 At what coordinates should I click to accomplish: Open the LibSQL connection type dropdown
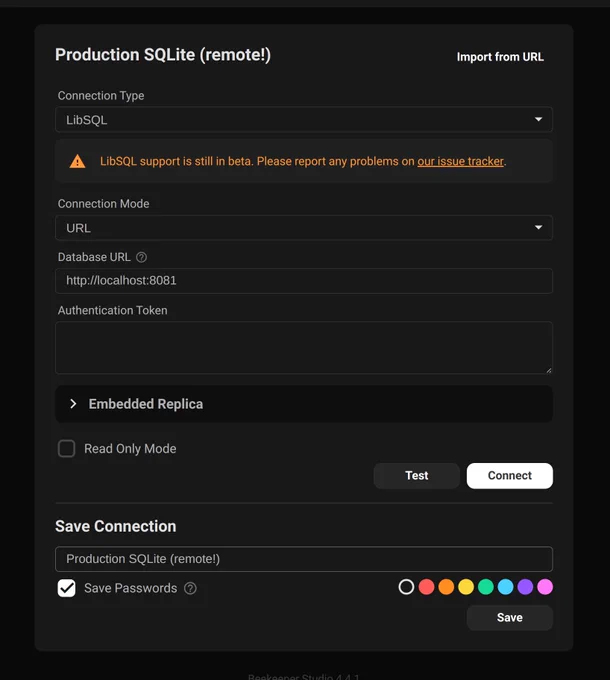[x=304, y=119]
